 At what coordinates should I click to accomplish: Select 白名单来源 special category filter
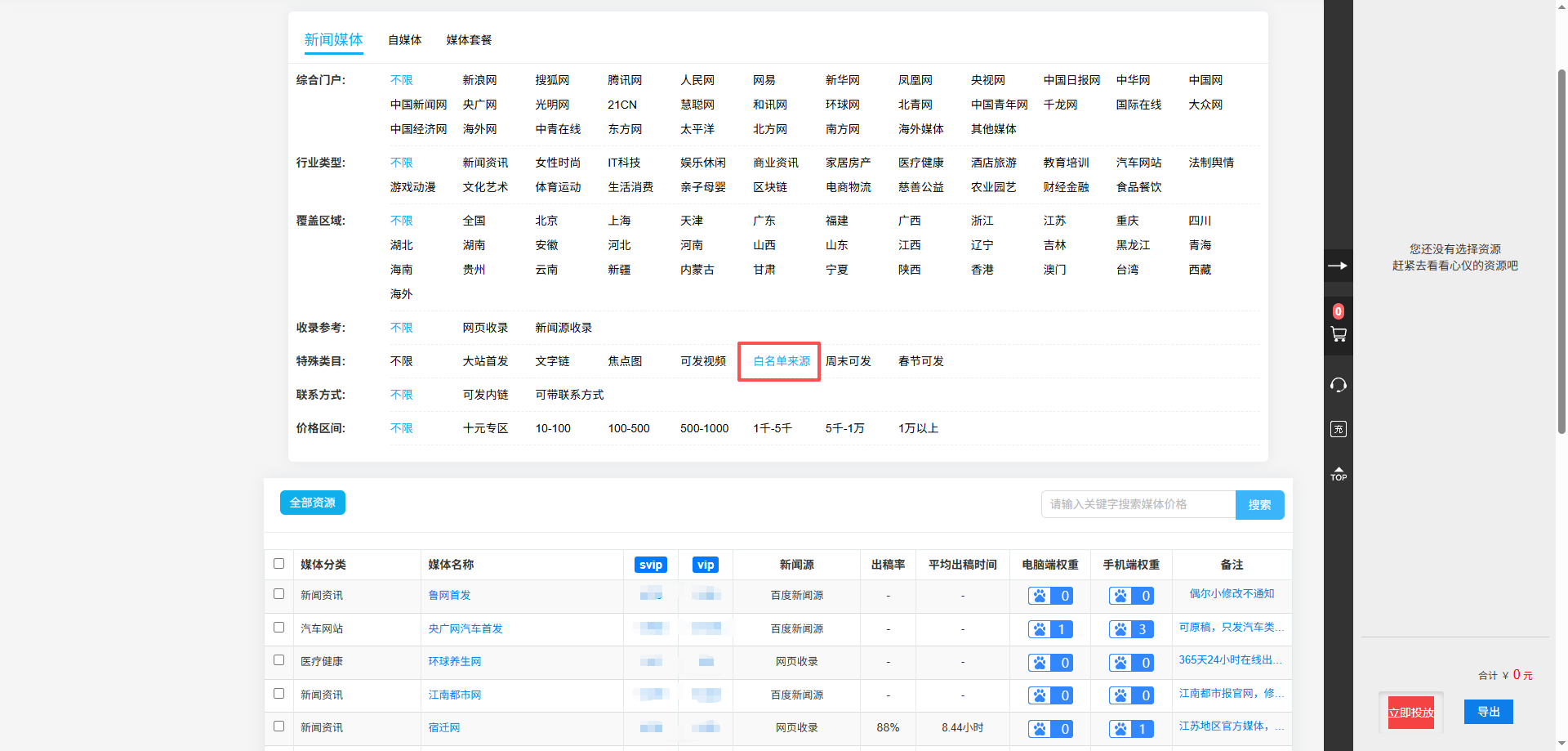781,361
